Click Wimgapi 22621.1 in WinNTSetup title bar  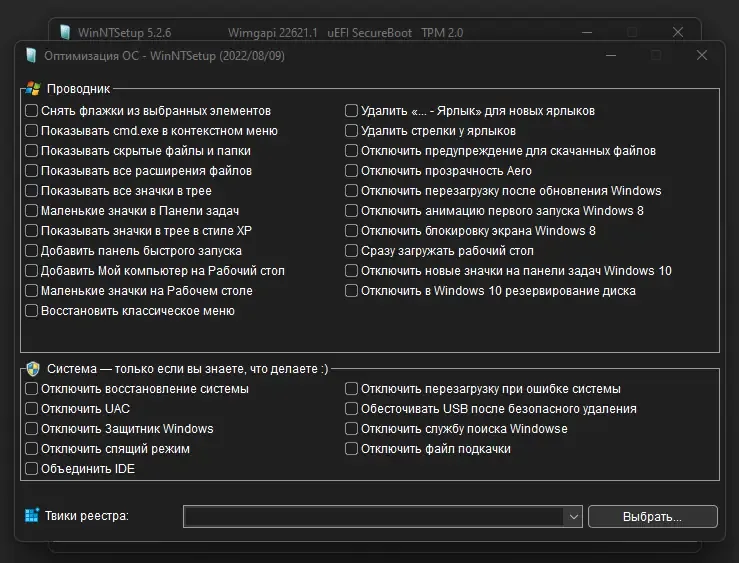[273, 33]
